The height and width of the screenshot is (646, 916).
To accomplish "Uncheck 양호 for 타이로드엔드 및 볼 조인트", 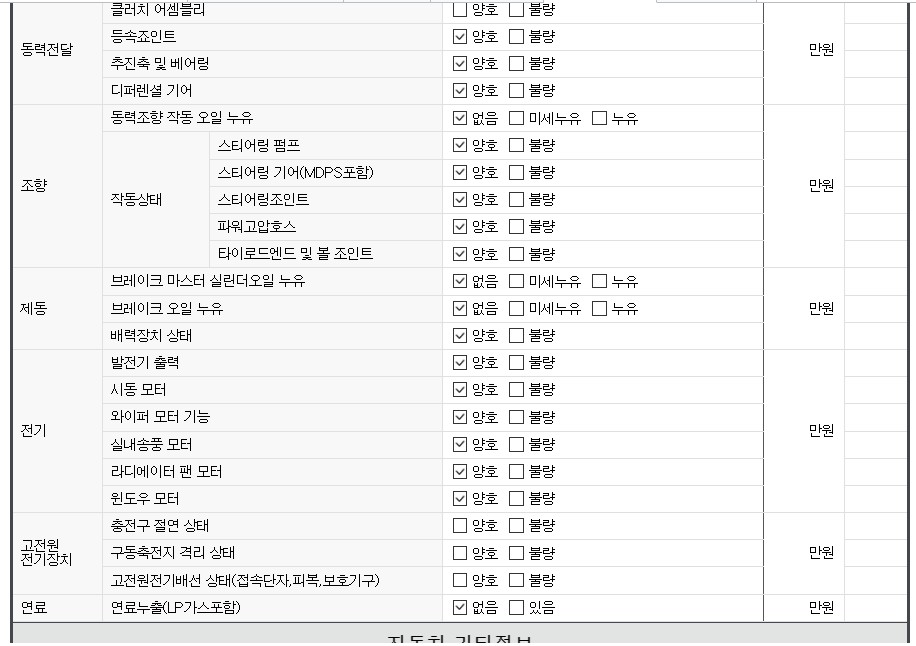I will pos(460,254).
